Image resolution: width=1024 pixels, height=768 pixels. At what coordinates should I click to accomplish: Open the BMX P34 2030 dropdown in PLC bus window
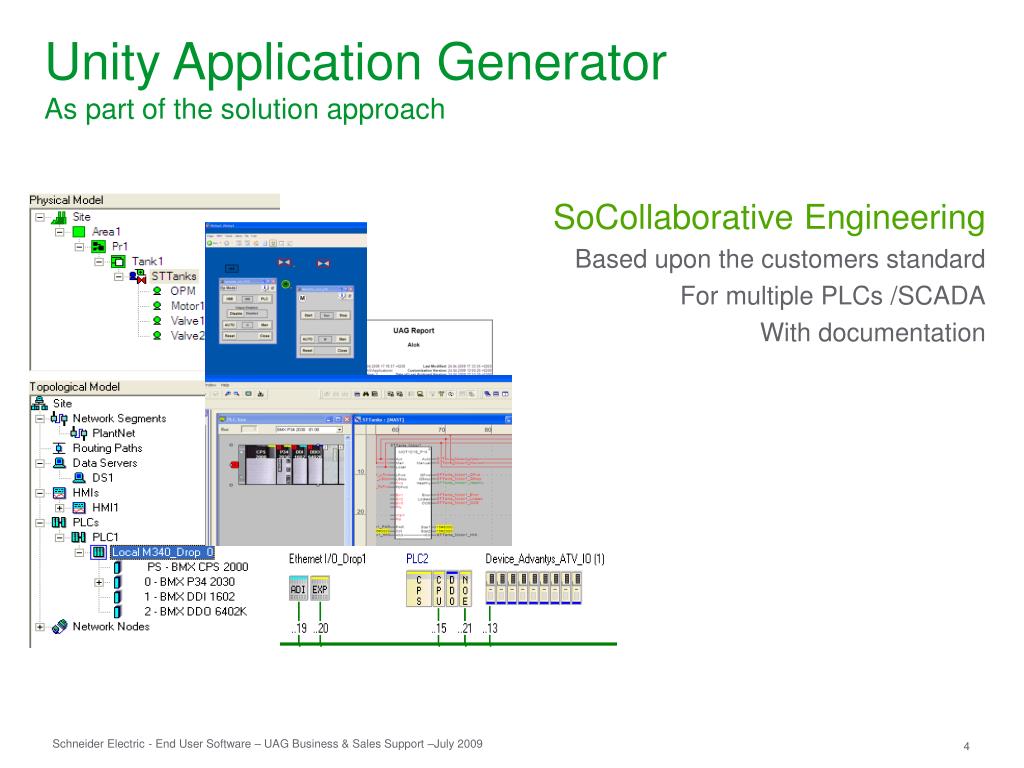point(340,430)
